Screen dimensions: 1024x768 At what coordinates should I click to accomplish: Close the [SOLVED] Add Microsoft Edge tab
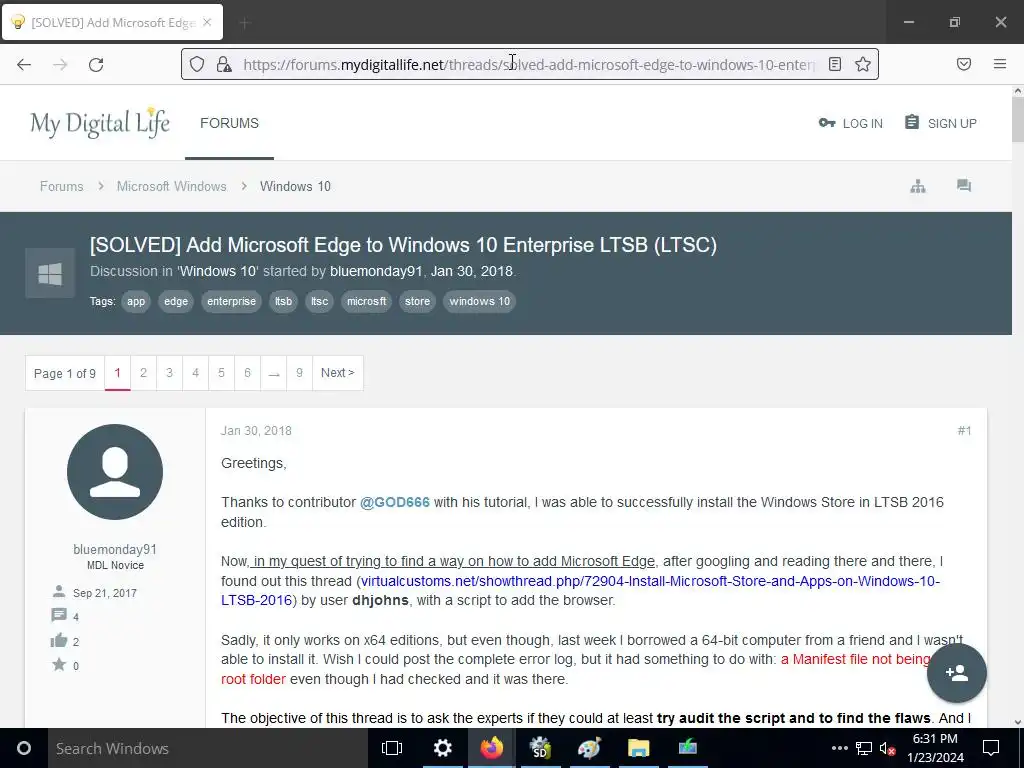click(x=207, y=22)
